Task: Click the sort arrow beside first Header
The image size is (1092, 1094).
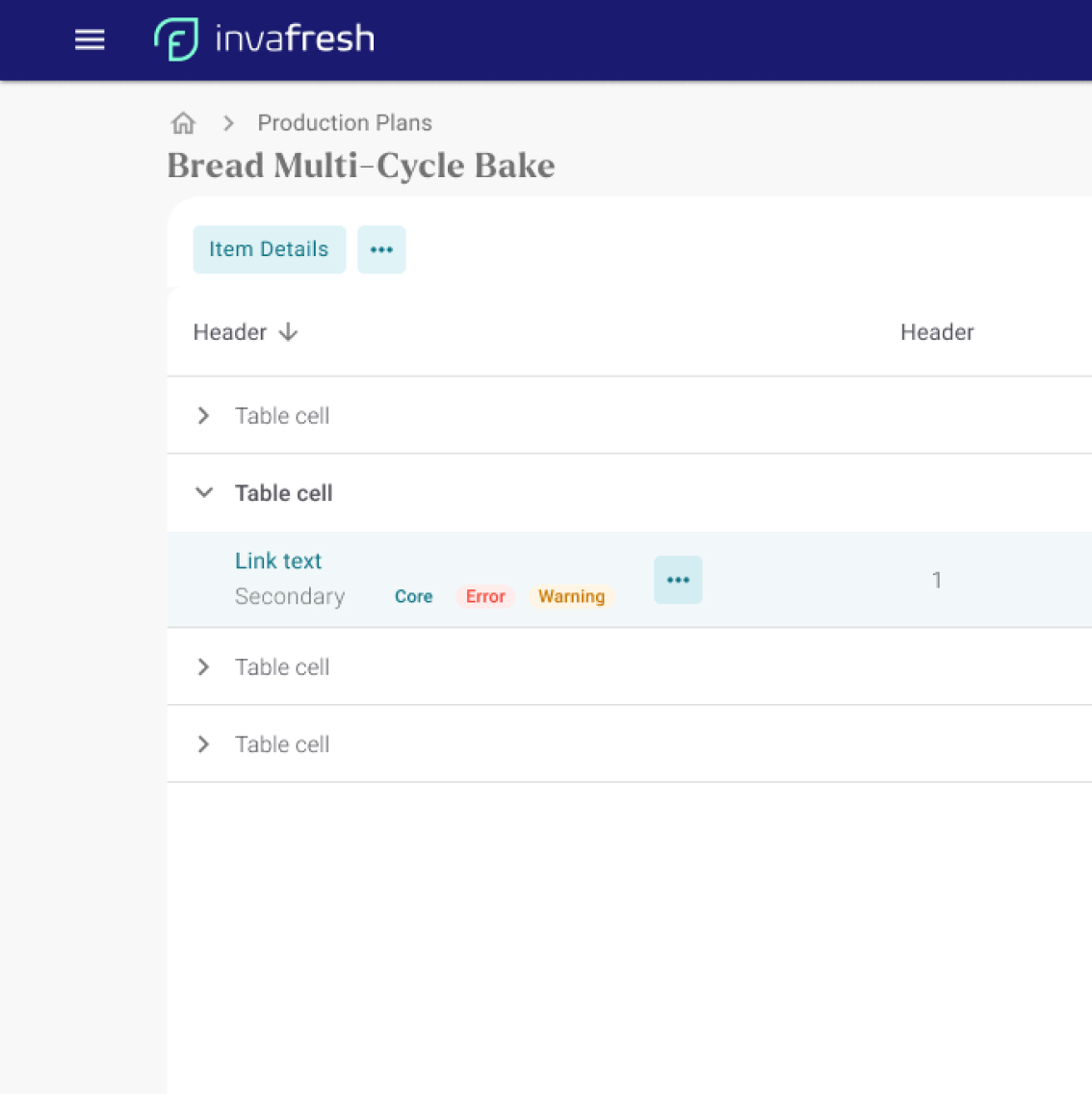Action: coord(288,332)
